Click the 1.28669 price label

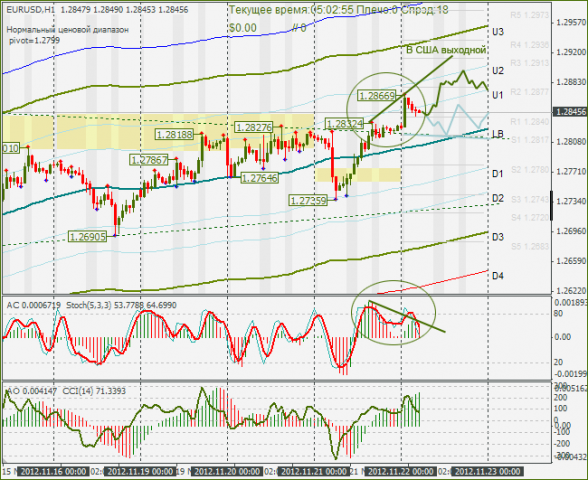coord(377,96)
